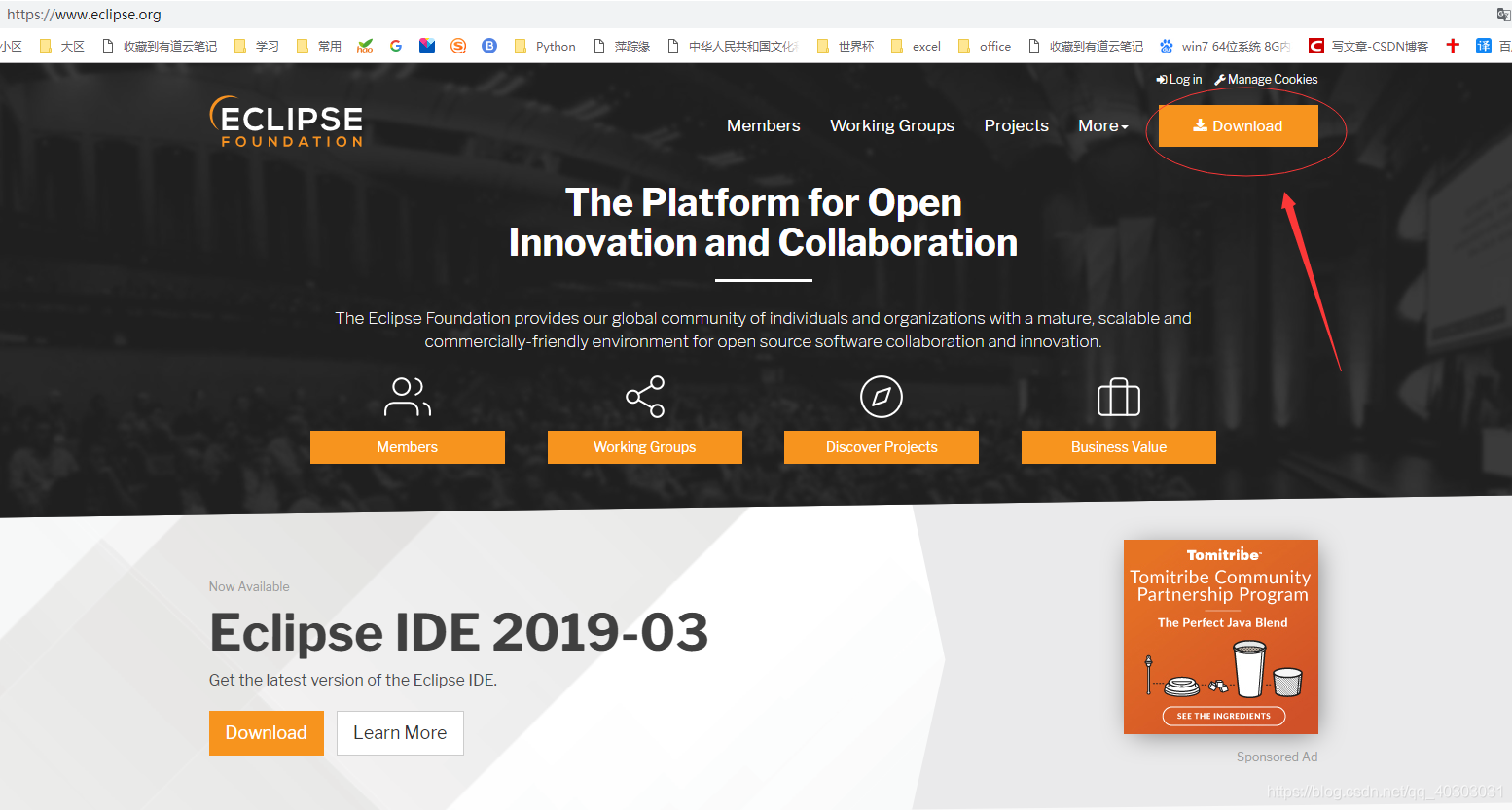
Task: Click the Manage Cookies link
Action: click(1266, 79)
